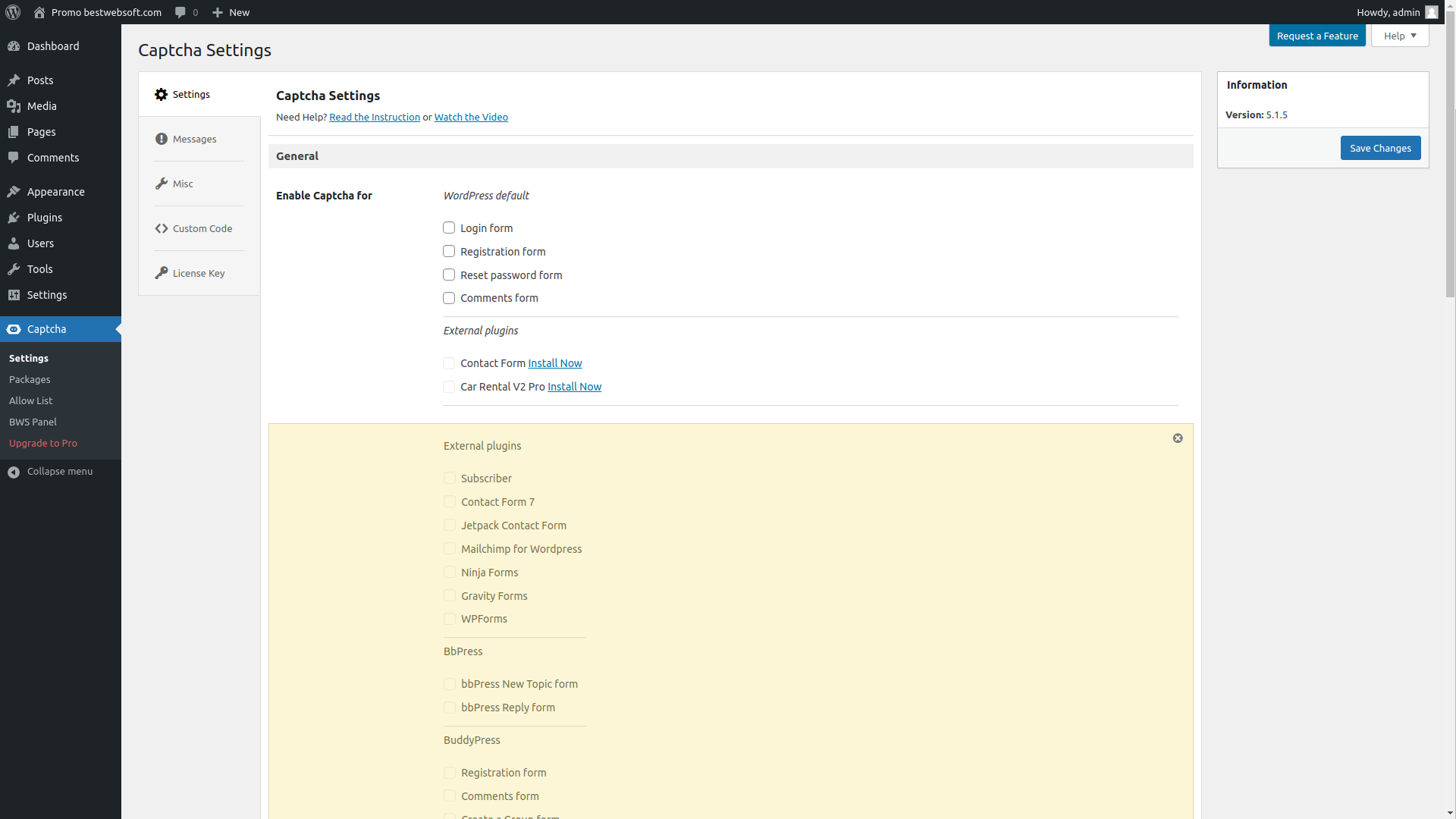Click the Save Changes button
This screenshot has height=819, width=1456.
click(1380, 148)
